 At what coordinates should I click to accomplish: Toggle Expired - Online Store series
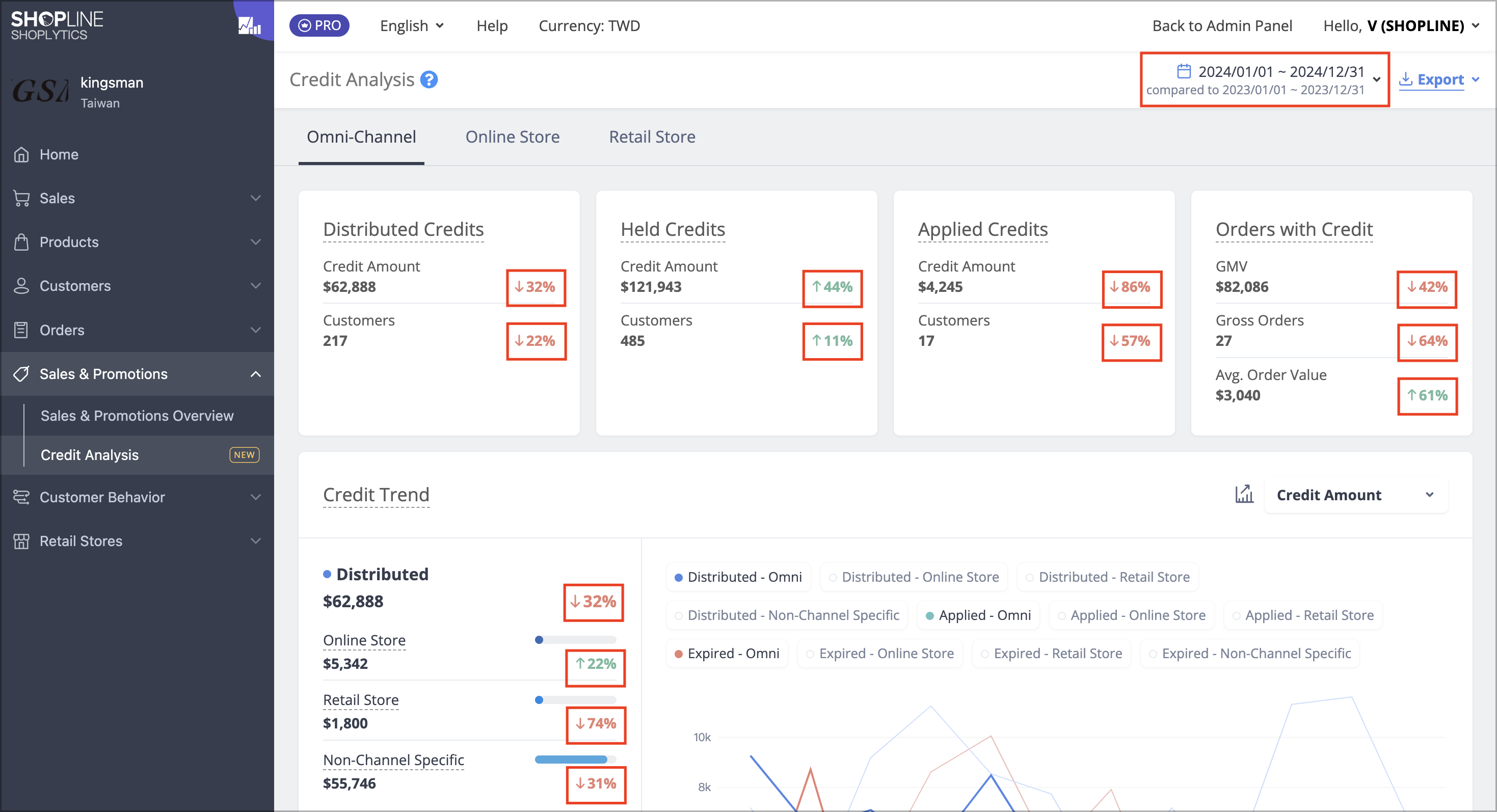880,654
